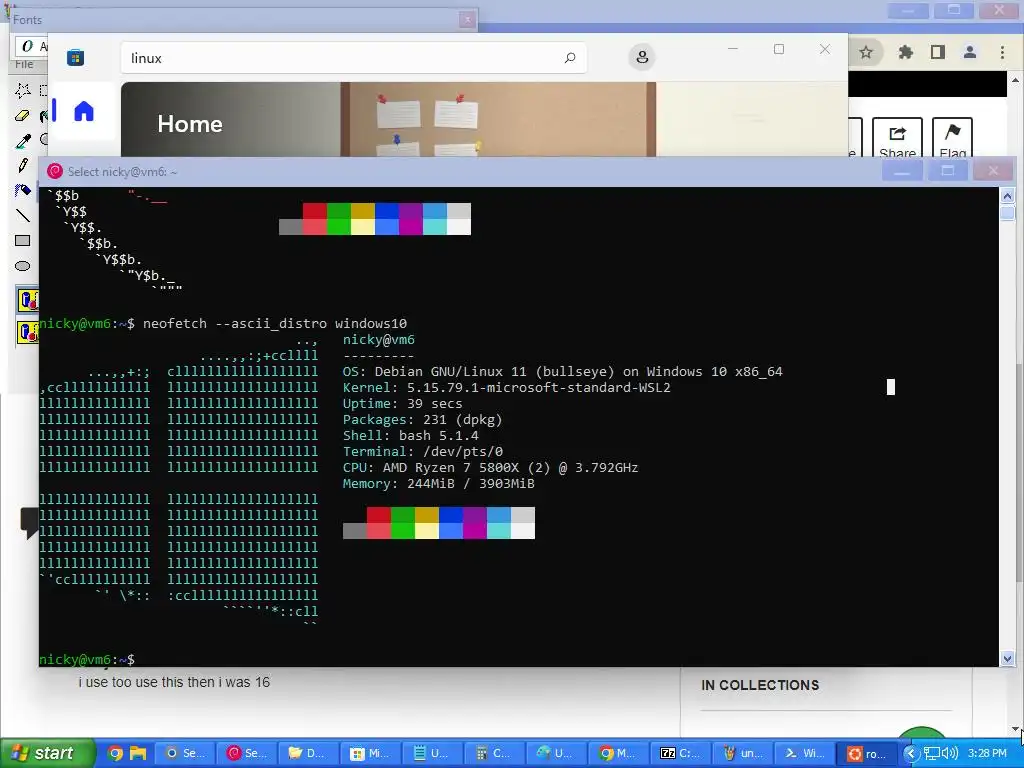1024x768 pixels.
Task: Click the Share button on the webpage
Action: click(x=897, y=138)
